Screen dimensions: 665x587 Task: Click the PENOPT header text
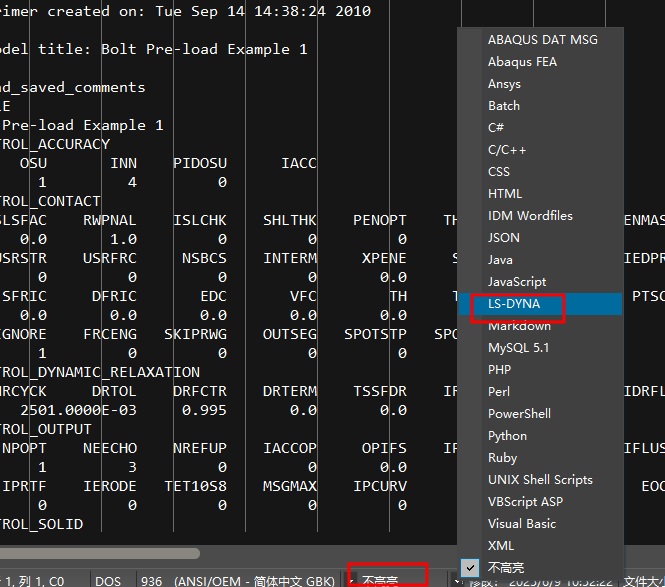380,221
